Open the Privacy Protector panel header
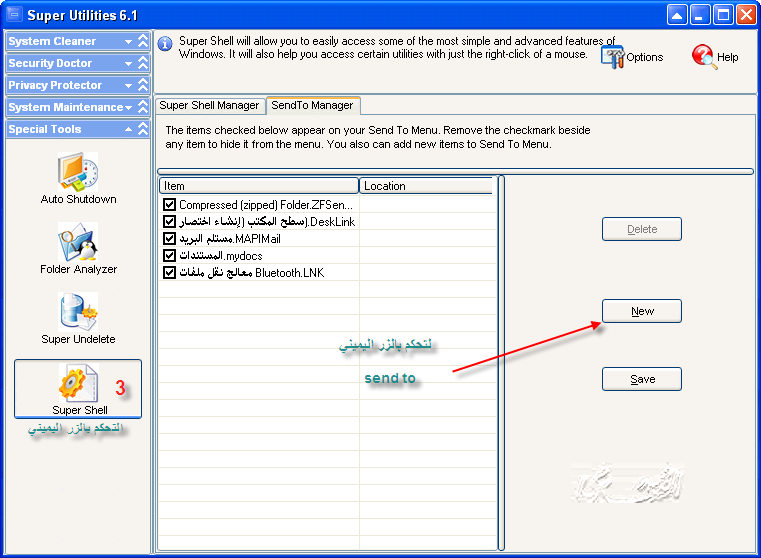Viewport: 761px width, 558px height. (x=78, y=85)
